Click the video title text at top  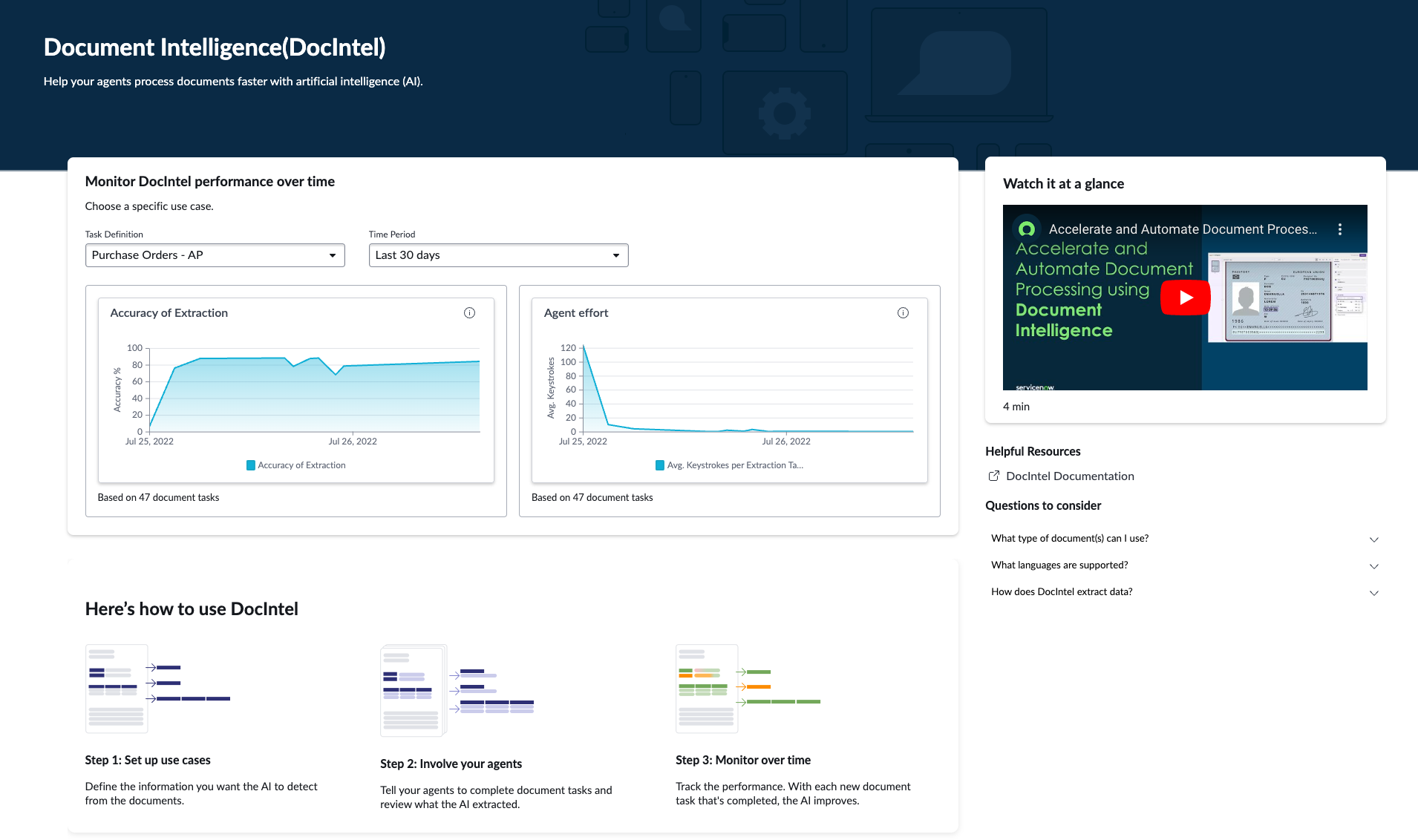pos(1182,229)
